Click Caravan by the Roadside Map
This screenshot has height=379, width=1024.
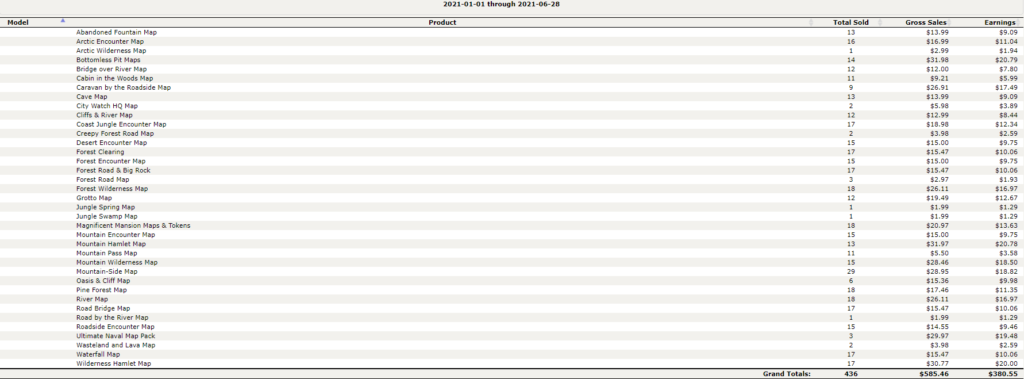coord(123,87)
